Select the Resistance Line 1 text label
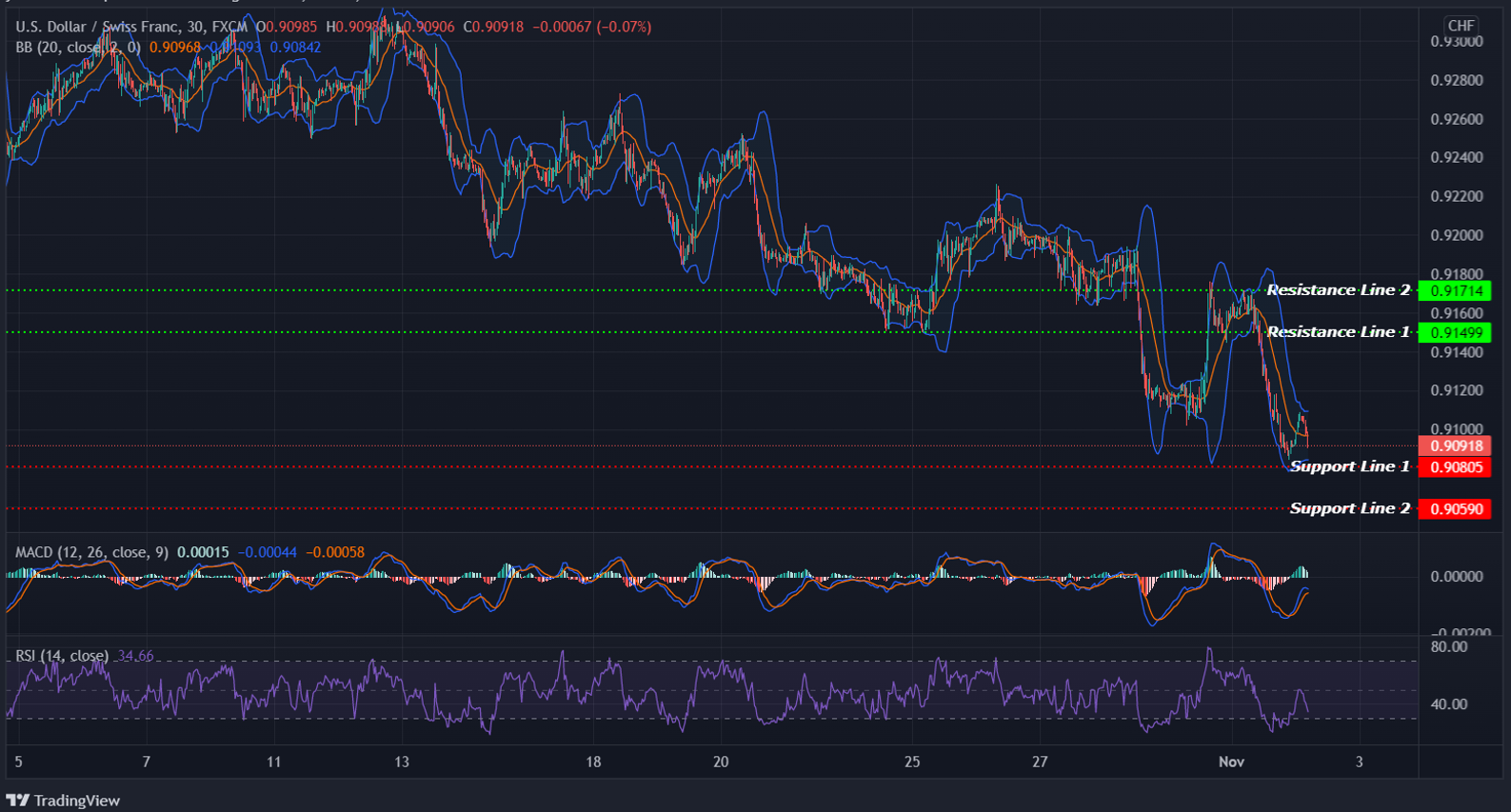 1338,331
